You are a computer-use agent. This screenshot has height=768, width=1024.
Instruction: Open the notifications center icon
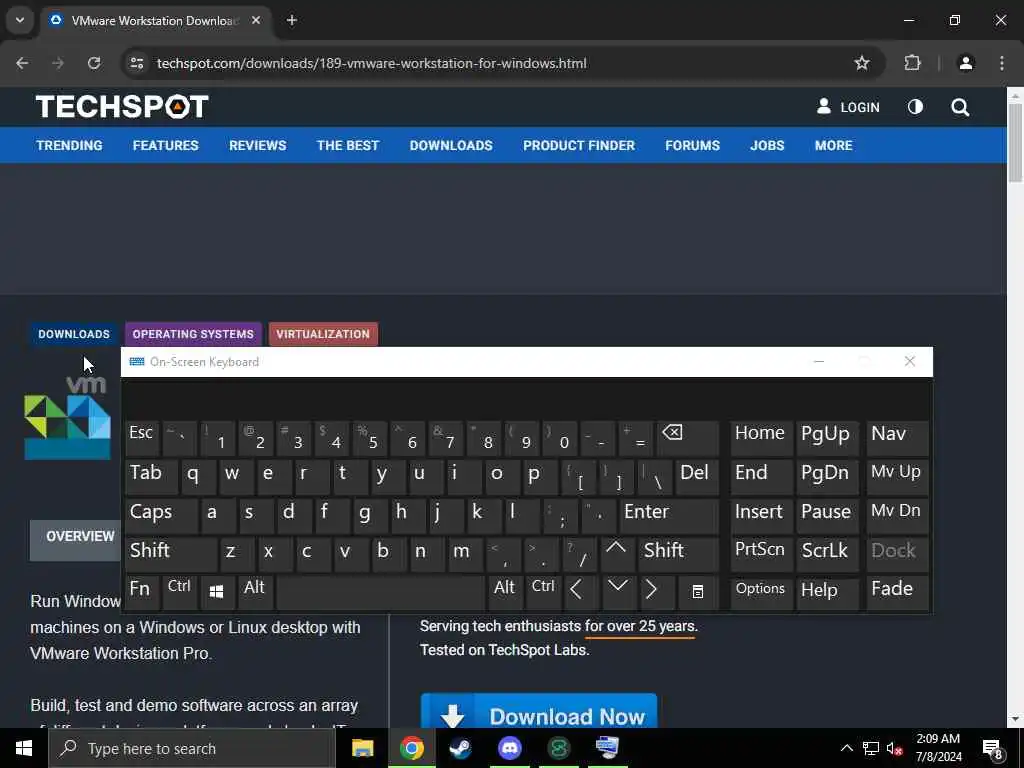(993, 749)
